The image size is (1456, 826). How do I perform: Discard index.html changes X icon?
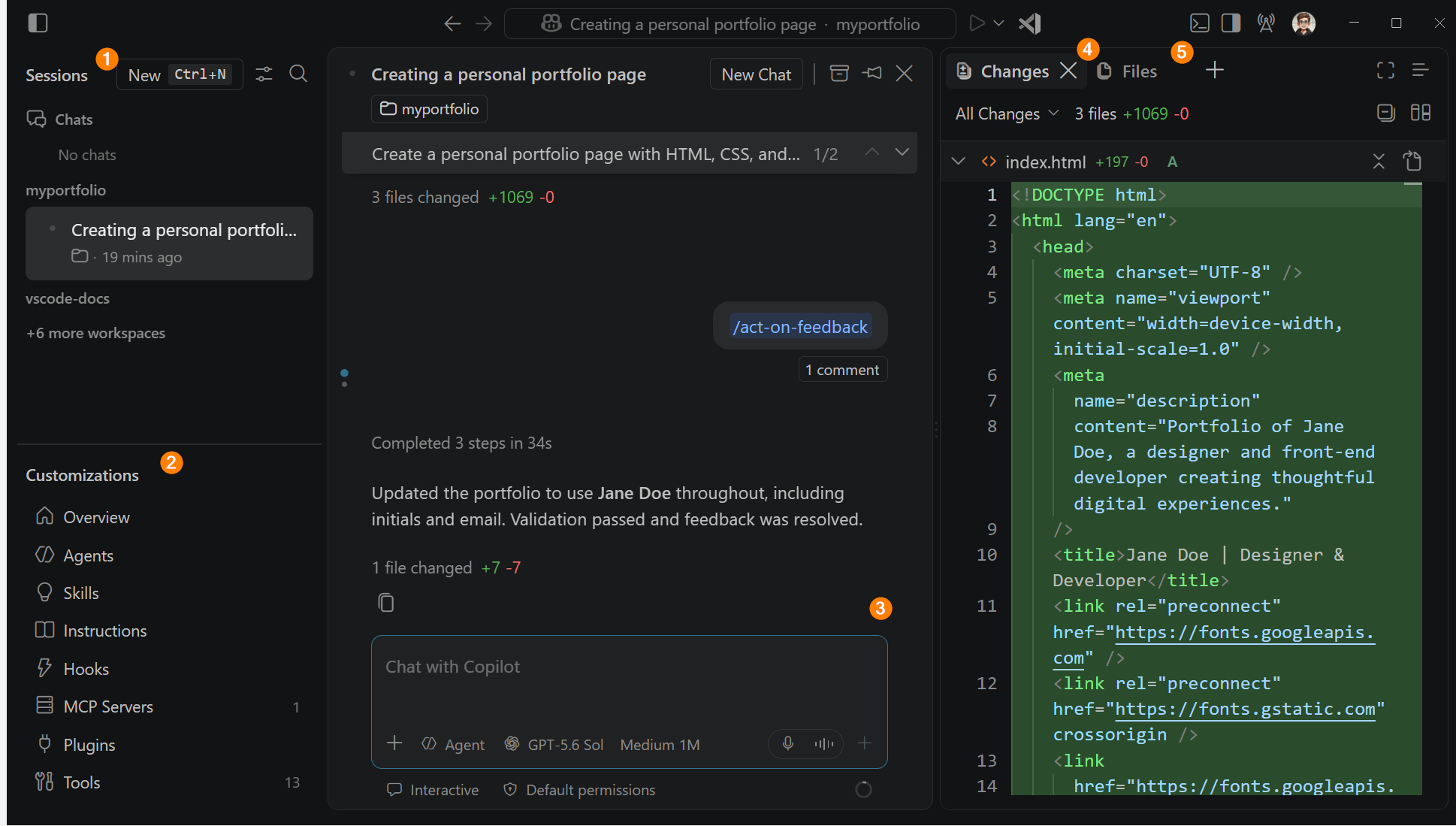(x=1379, y=161)
